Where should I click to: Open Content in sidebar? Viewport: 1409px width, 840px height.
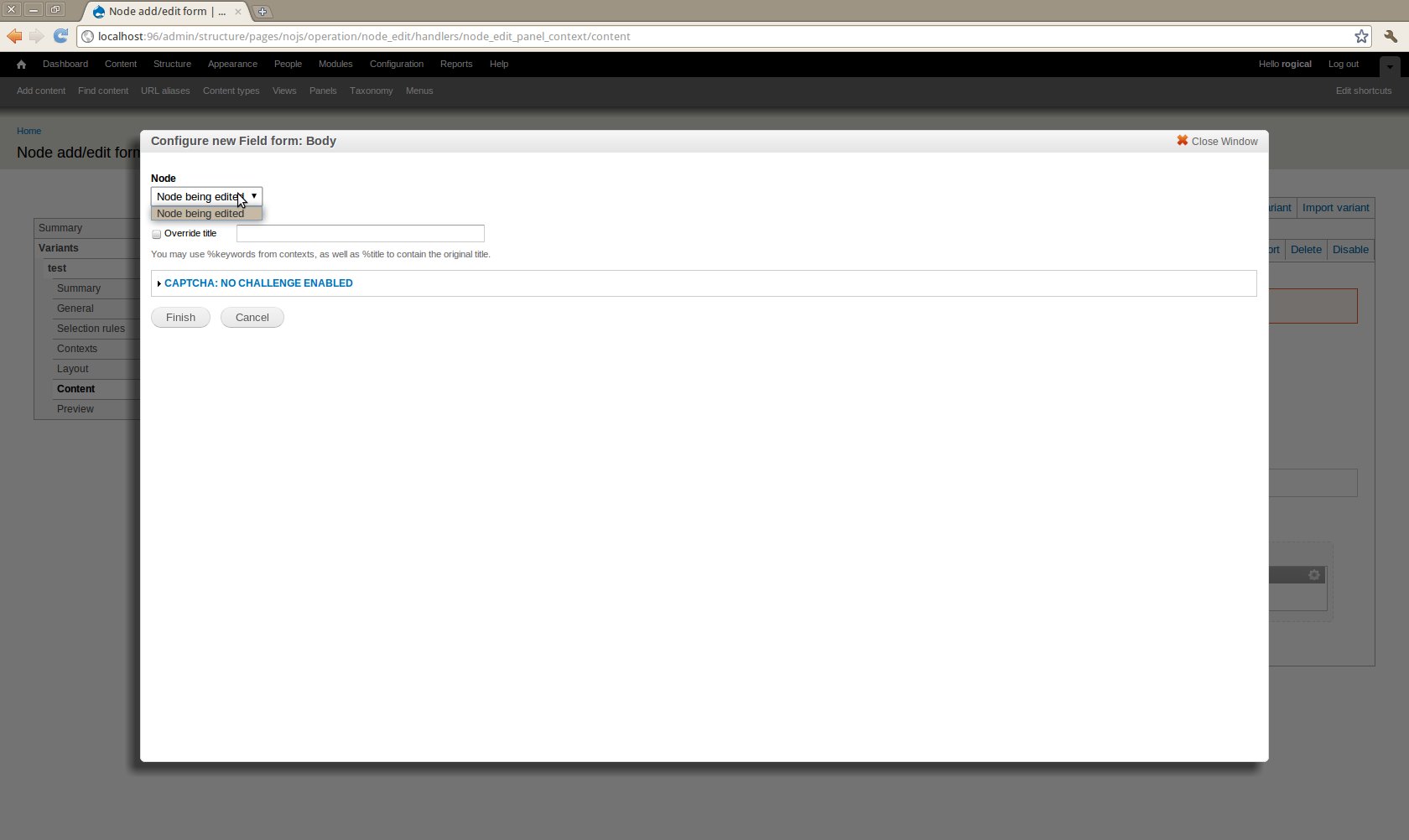[x=75, y=389]
